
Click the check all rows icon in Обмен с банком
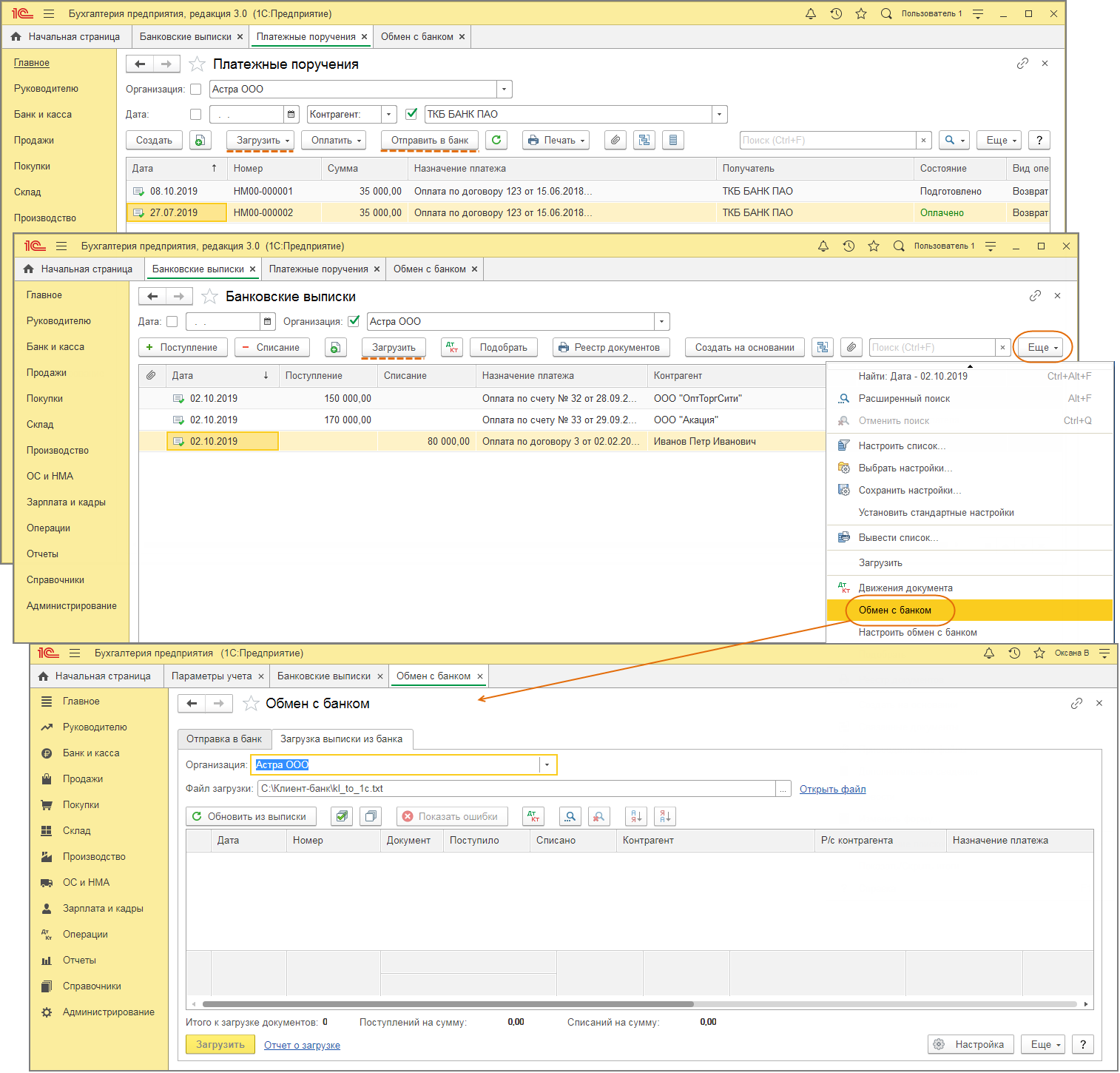point(342,816)
